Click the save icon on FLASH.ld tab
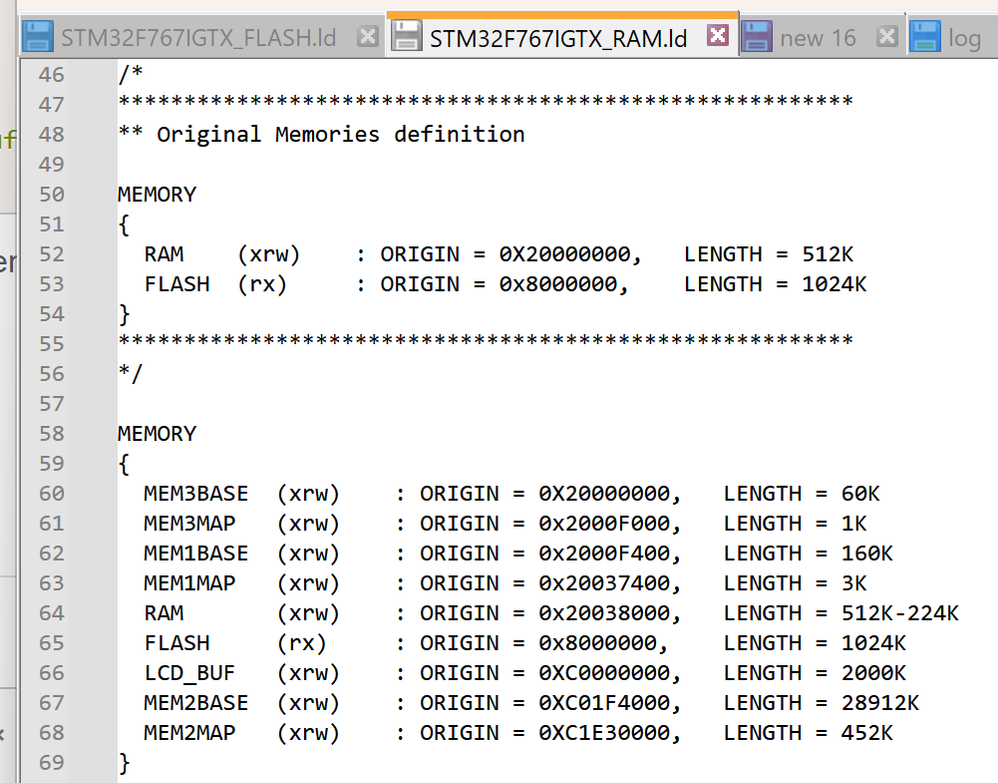Image resolution: width=998 pixels, height=783 pixels. [38, 36]
